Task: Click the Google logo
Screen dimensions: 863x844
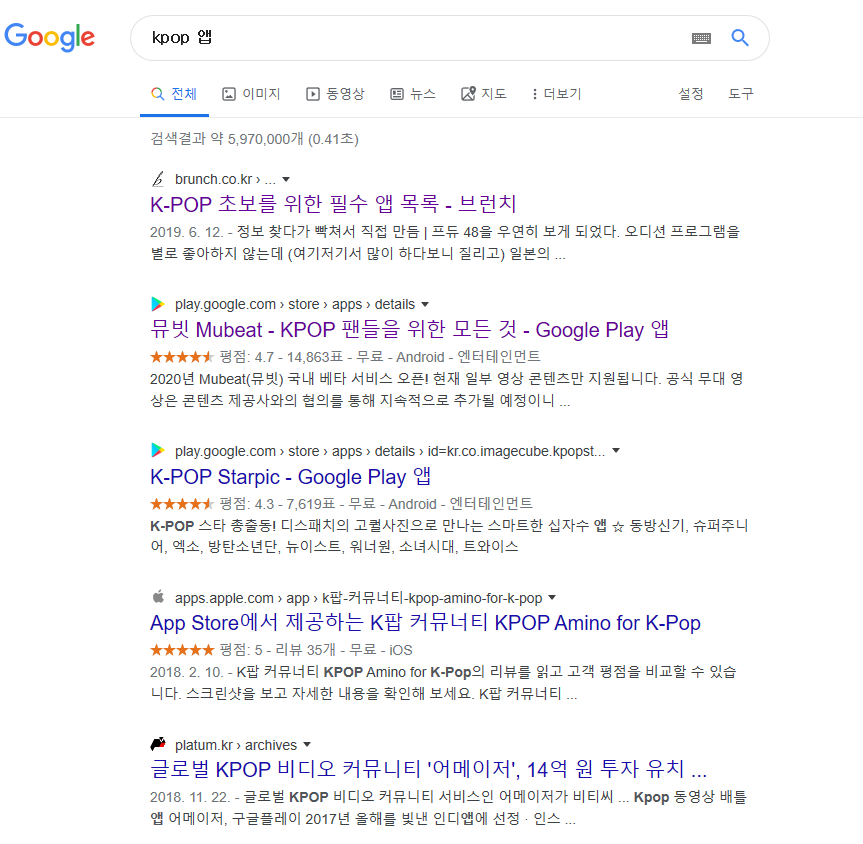Action: [x=50, y=37]
